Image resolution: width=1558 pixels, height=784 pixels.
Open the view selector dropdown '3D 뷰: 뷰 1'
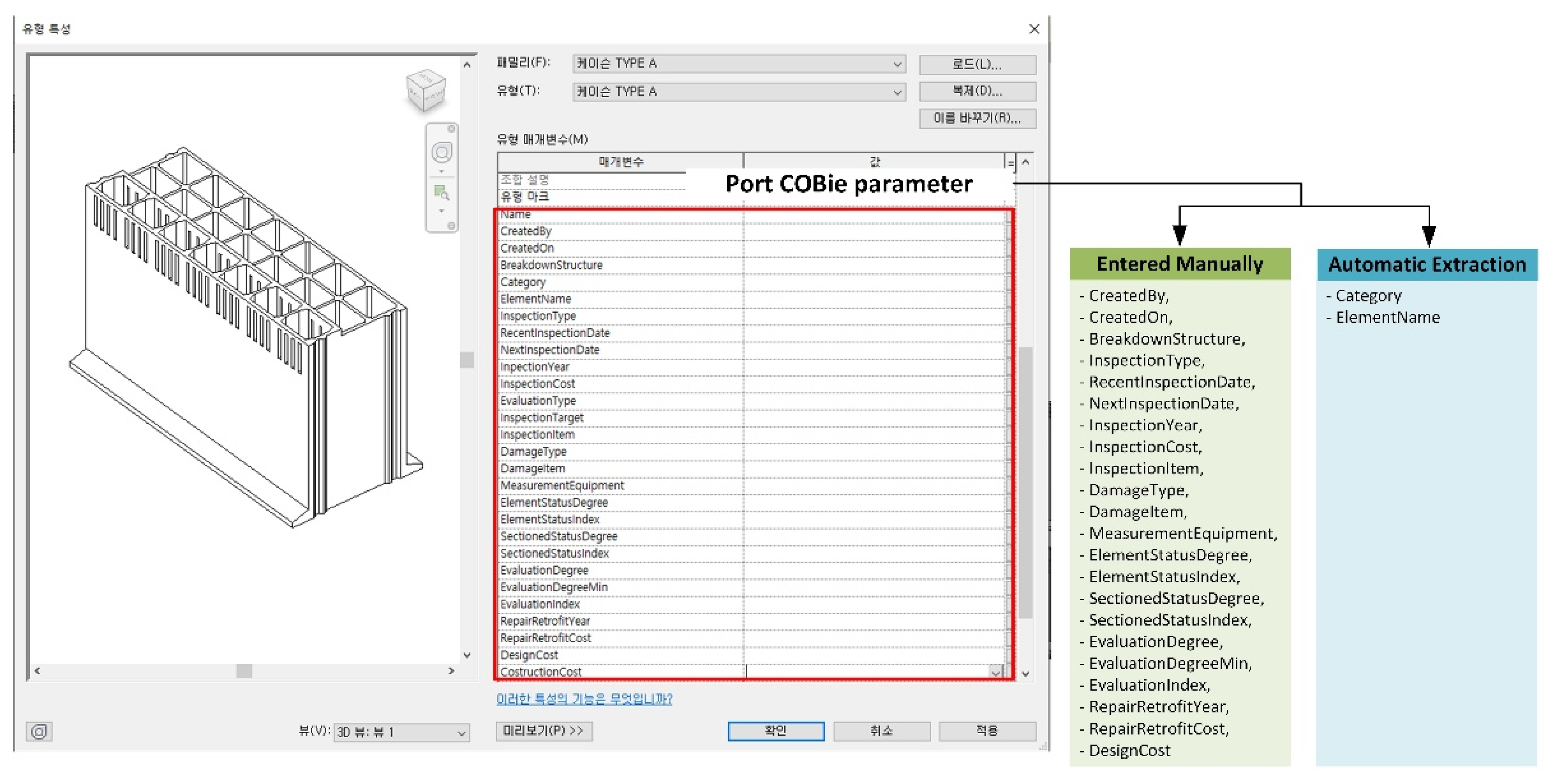click(x=401, y=732)
